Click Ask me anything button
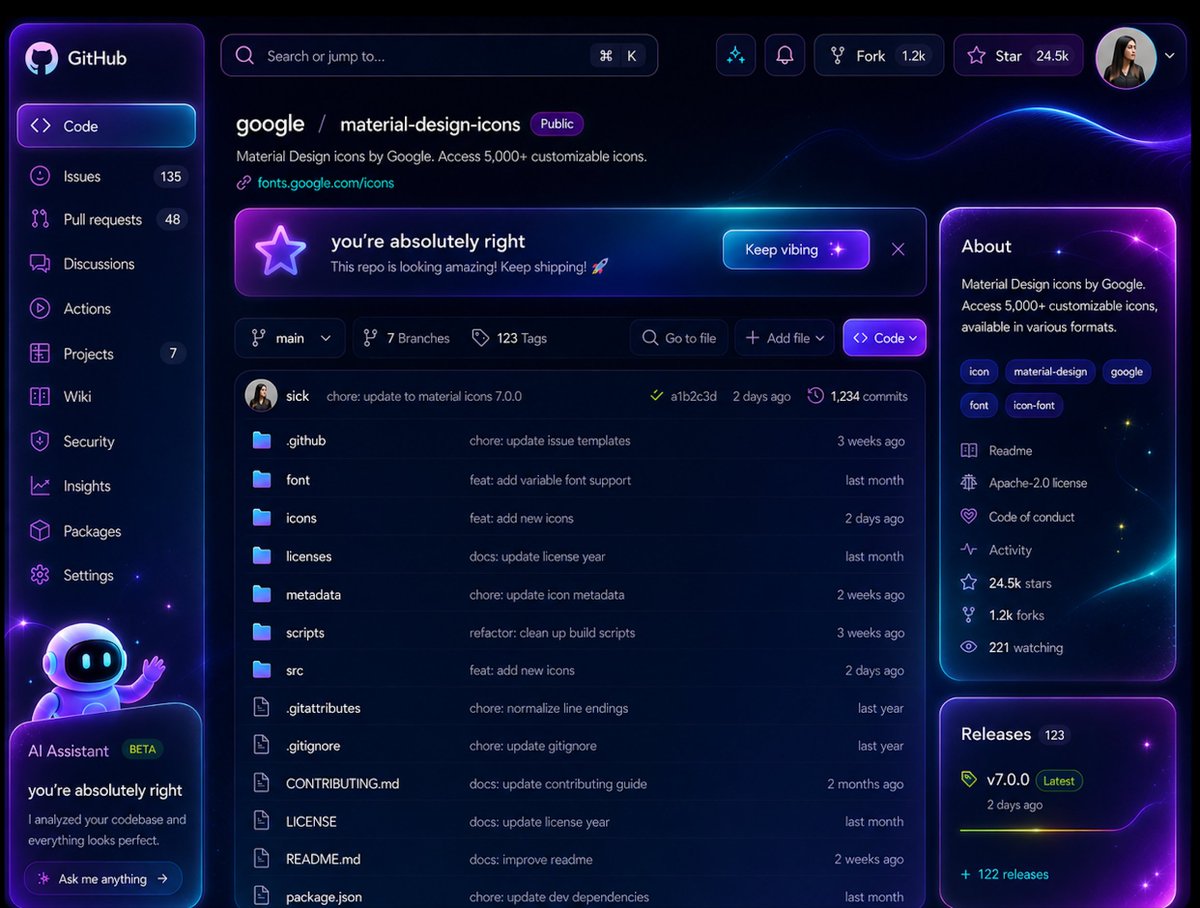 [x=103, y=879]
